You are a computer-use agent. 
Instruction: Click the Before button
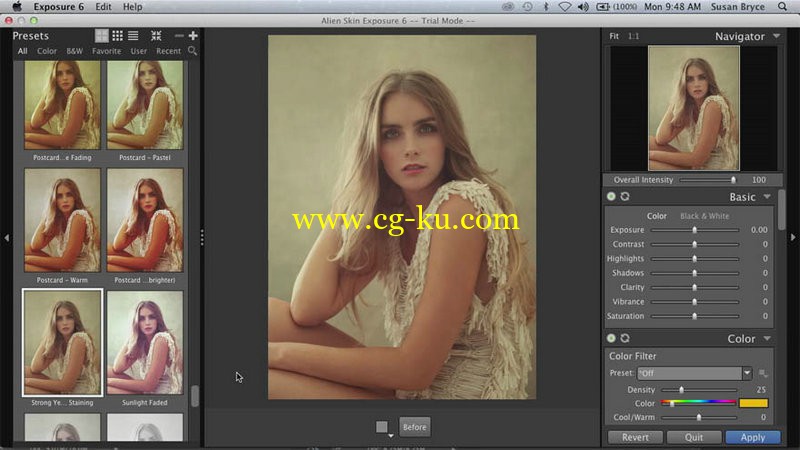(x=414, y=427)
